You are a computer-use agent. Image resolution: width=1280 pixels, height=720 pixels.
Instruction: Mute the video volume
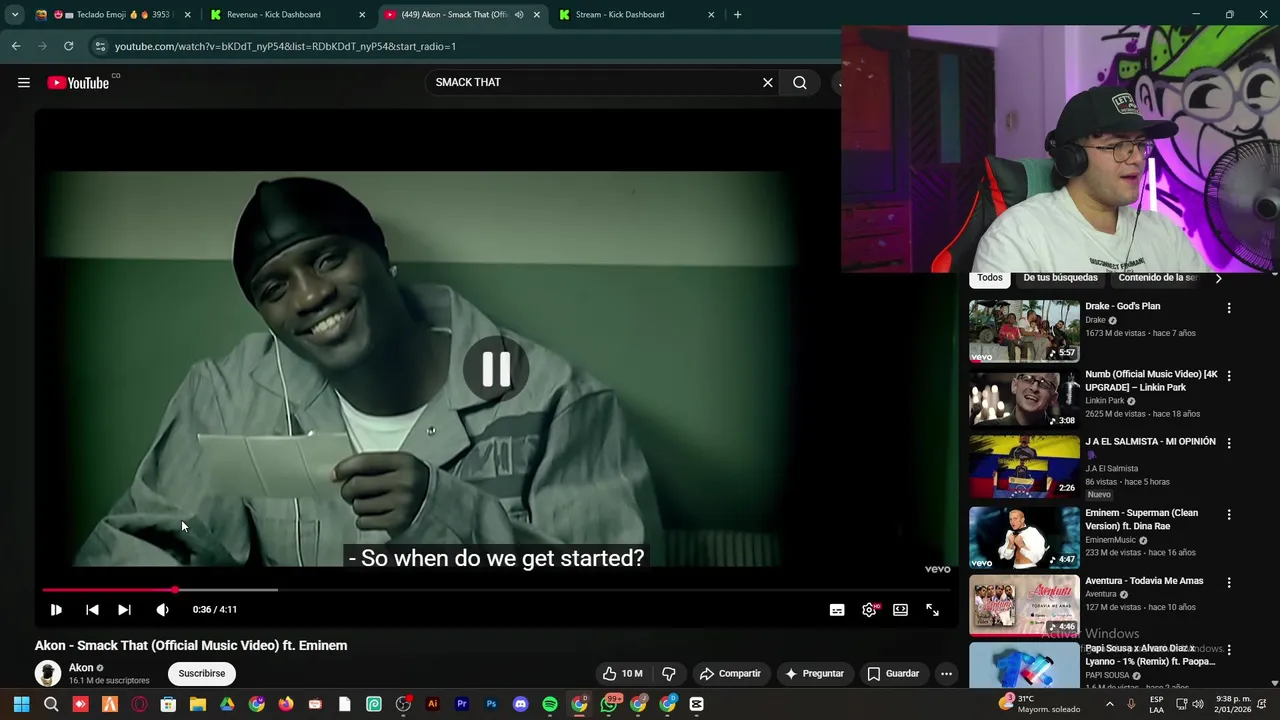[x=162, y=609]
